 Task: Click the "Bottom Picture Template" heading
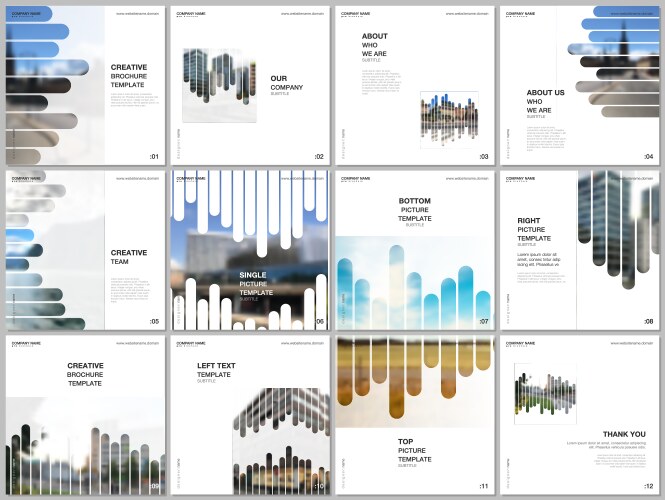pyautogui.click(x=415, y=210)
